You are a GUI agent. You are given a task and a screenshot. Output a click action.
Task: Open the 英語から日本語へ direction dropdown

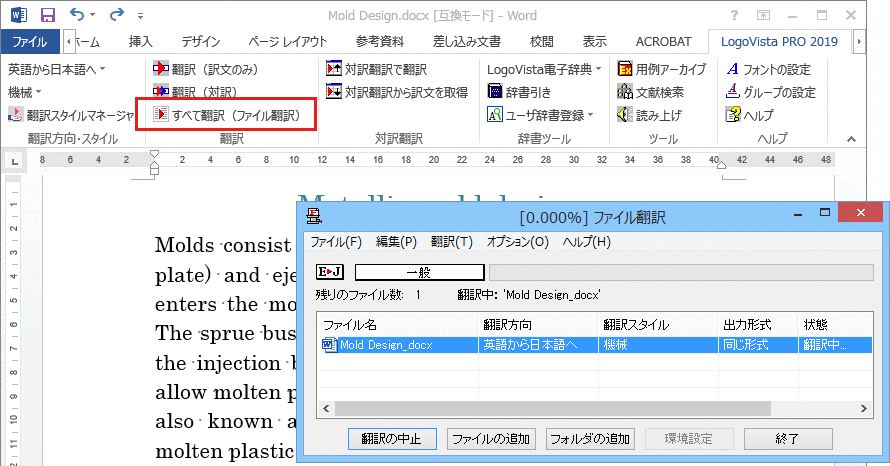click(x=57, y=69)
